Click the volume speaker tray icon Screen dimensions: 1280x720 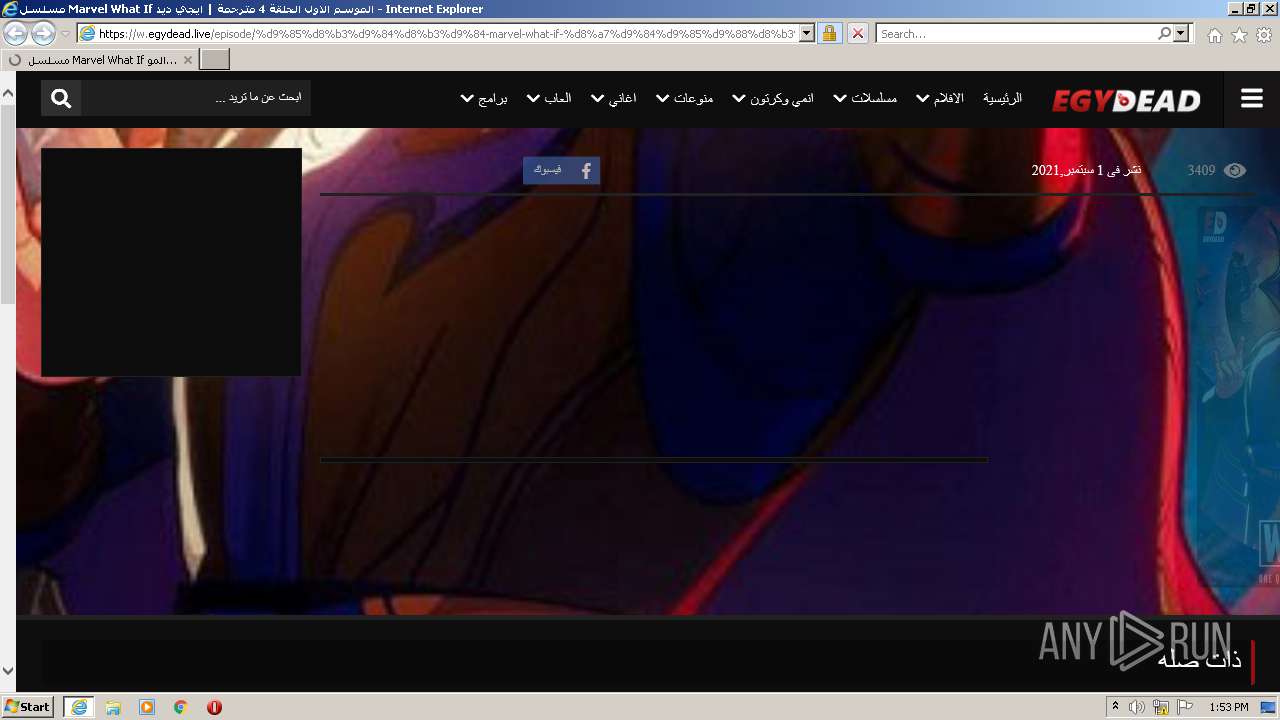(1138, 707)
